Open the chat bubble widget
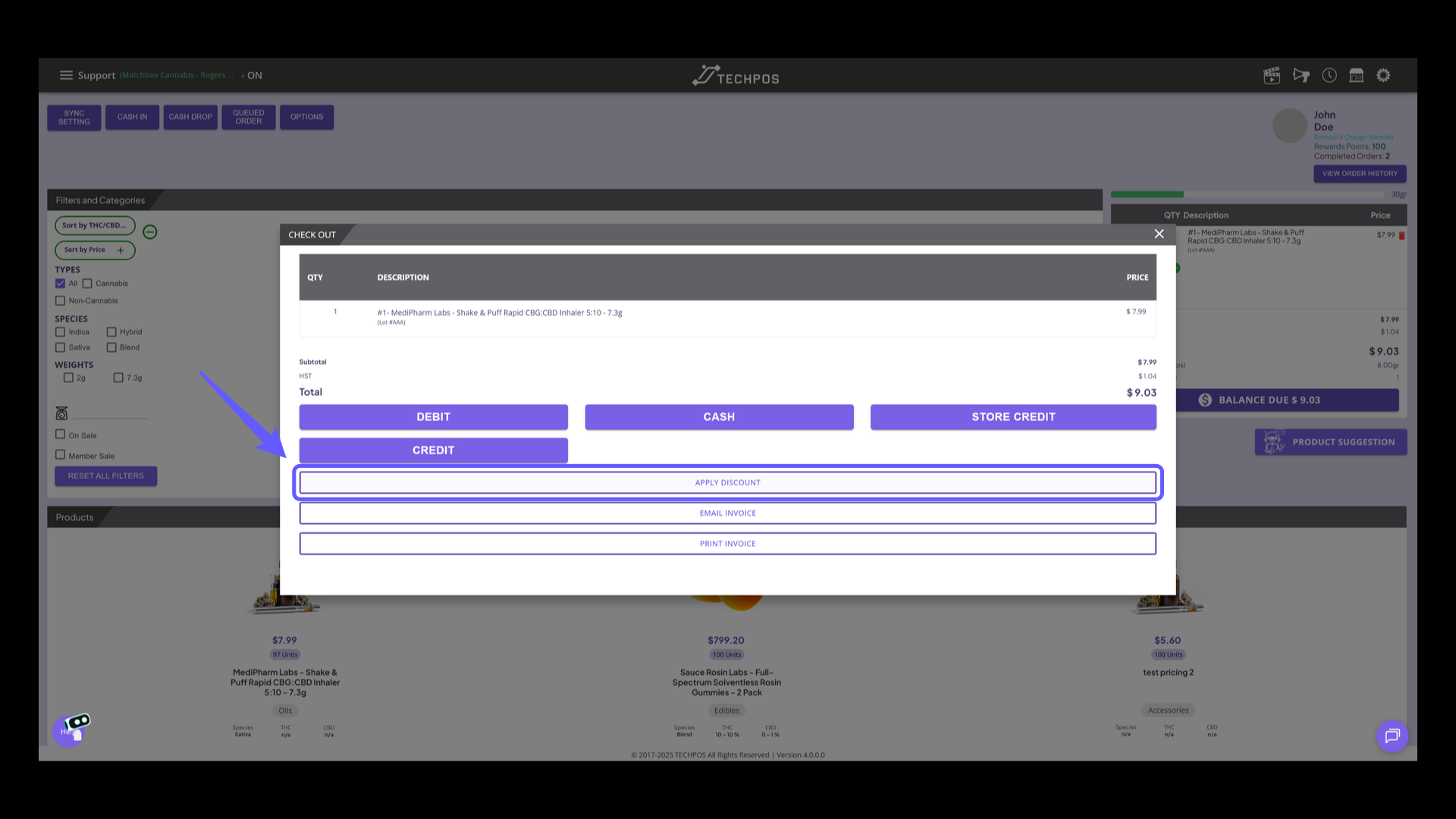This screenshot has height=819, width=1456. [1392, 736]
